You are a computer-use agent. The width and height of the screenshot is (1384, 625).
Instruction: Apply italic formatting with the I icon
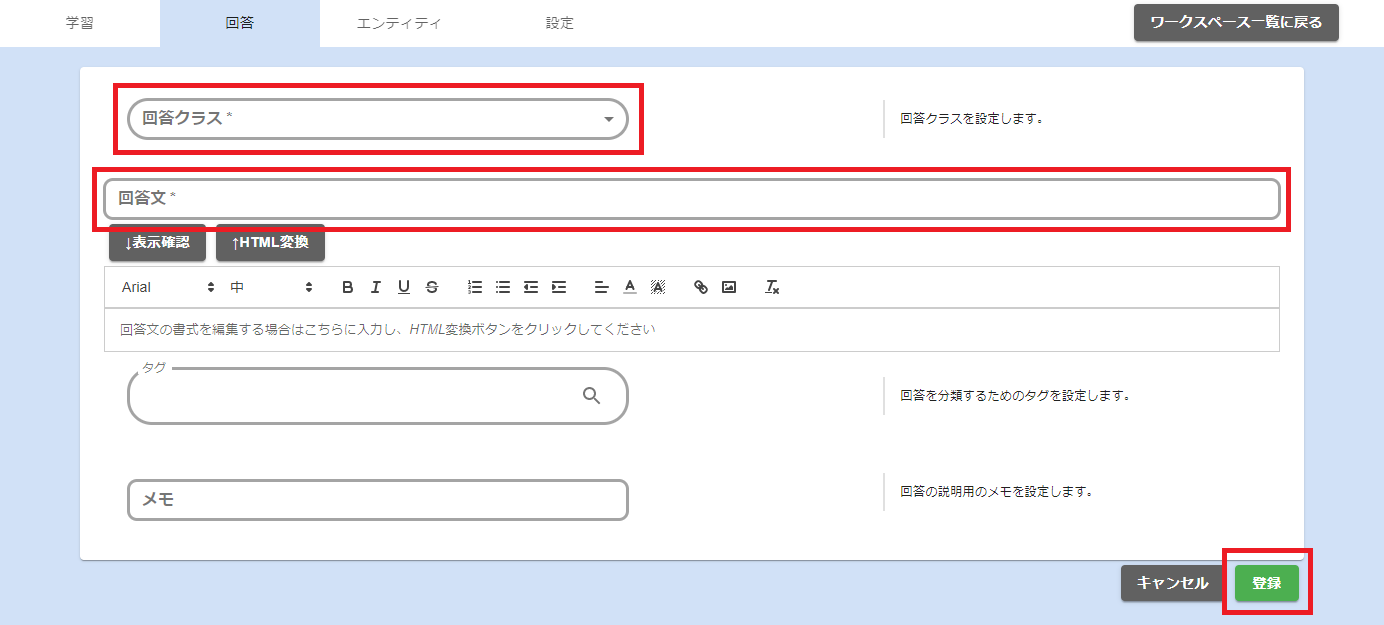376,287
